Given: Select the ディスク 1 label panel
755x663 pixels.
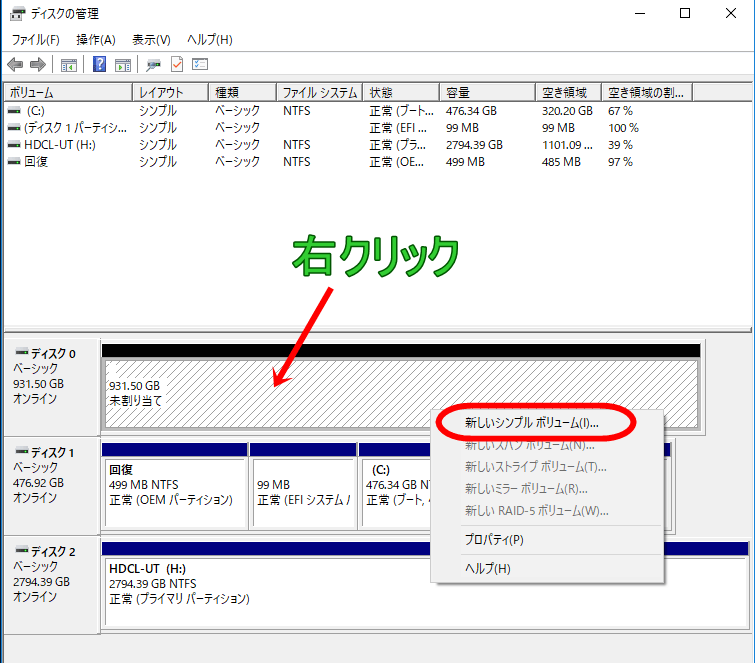Looking at the screenshot, I should (52, 485).
